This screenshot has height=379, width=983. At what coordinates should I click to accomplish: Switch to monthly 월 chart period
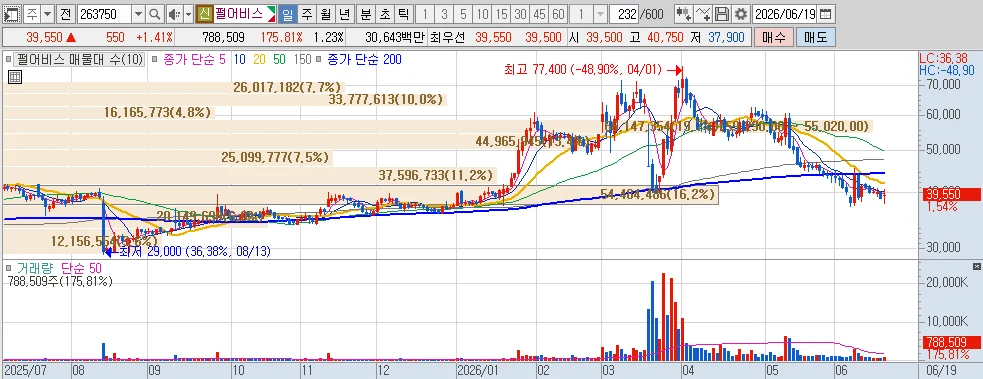[325, 13]
